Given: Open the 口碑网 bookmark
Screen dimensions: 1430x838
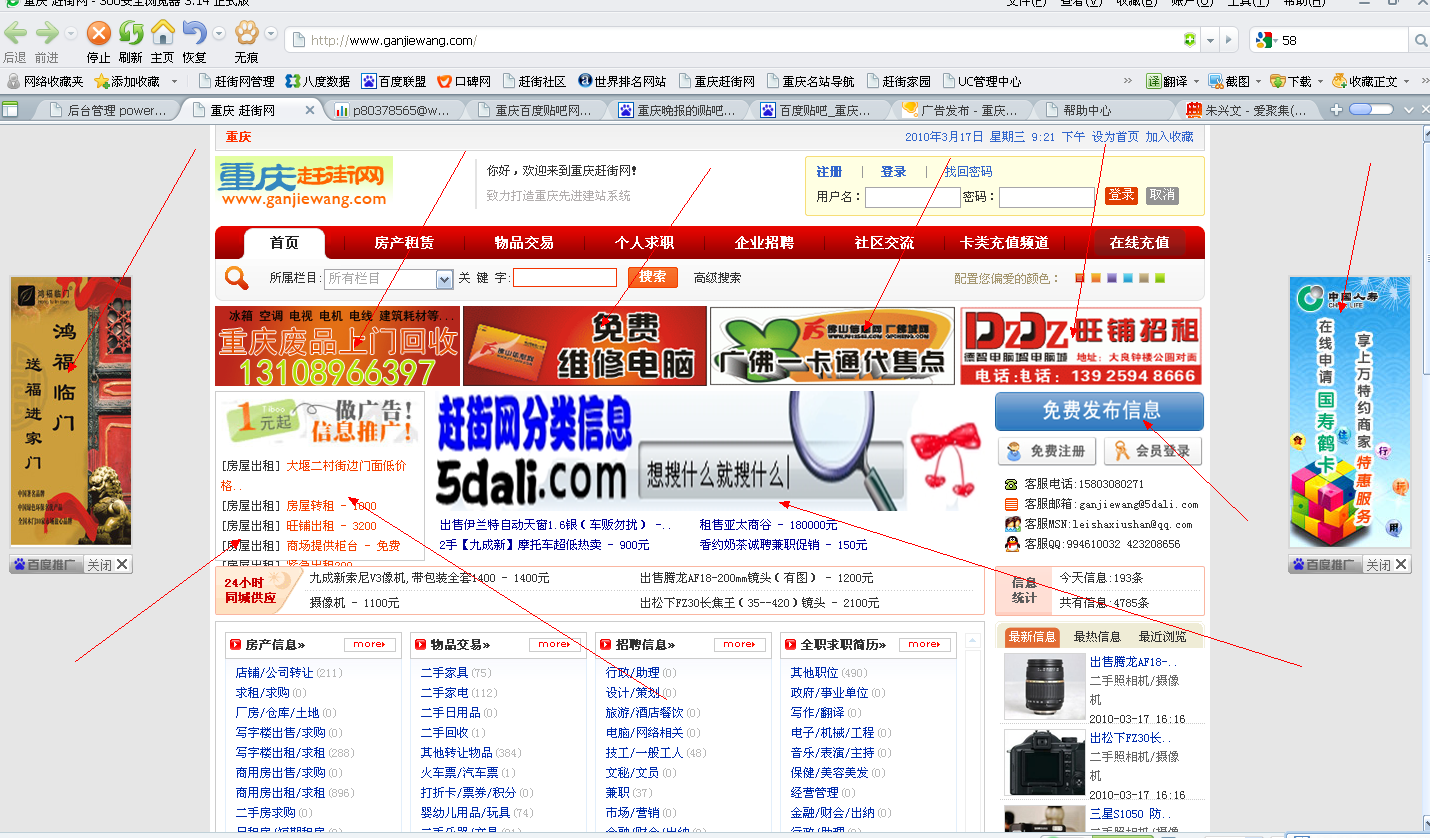Looking at the screenshot, I should (x=464, y=81).
